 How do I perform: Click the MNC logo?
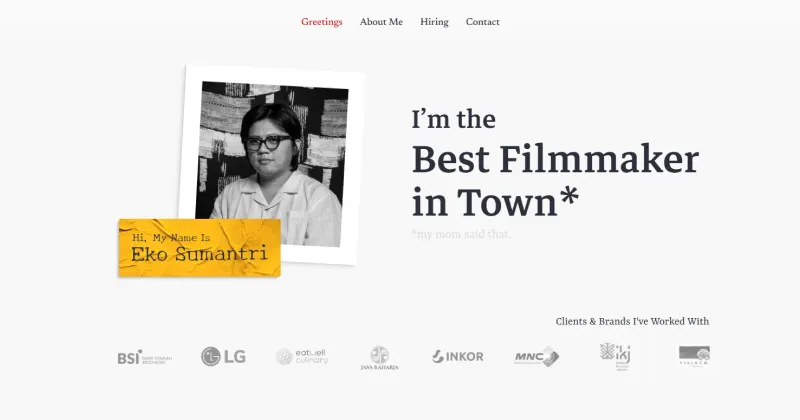[536, 357]
